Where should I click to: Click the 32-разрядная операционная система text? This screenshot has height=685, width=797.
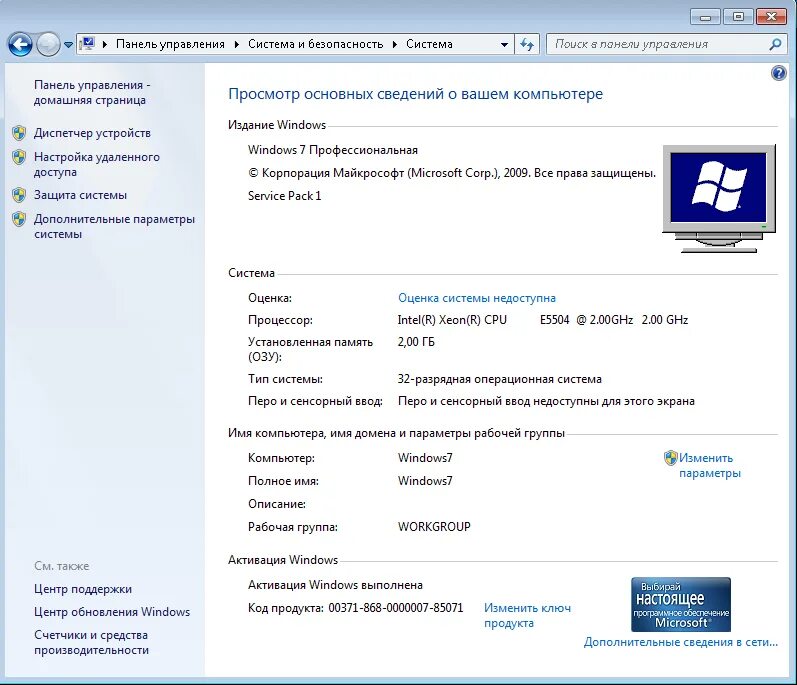coord(499,380)
